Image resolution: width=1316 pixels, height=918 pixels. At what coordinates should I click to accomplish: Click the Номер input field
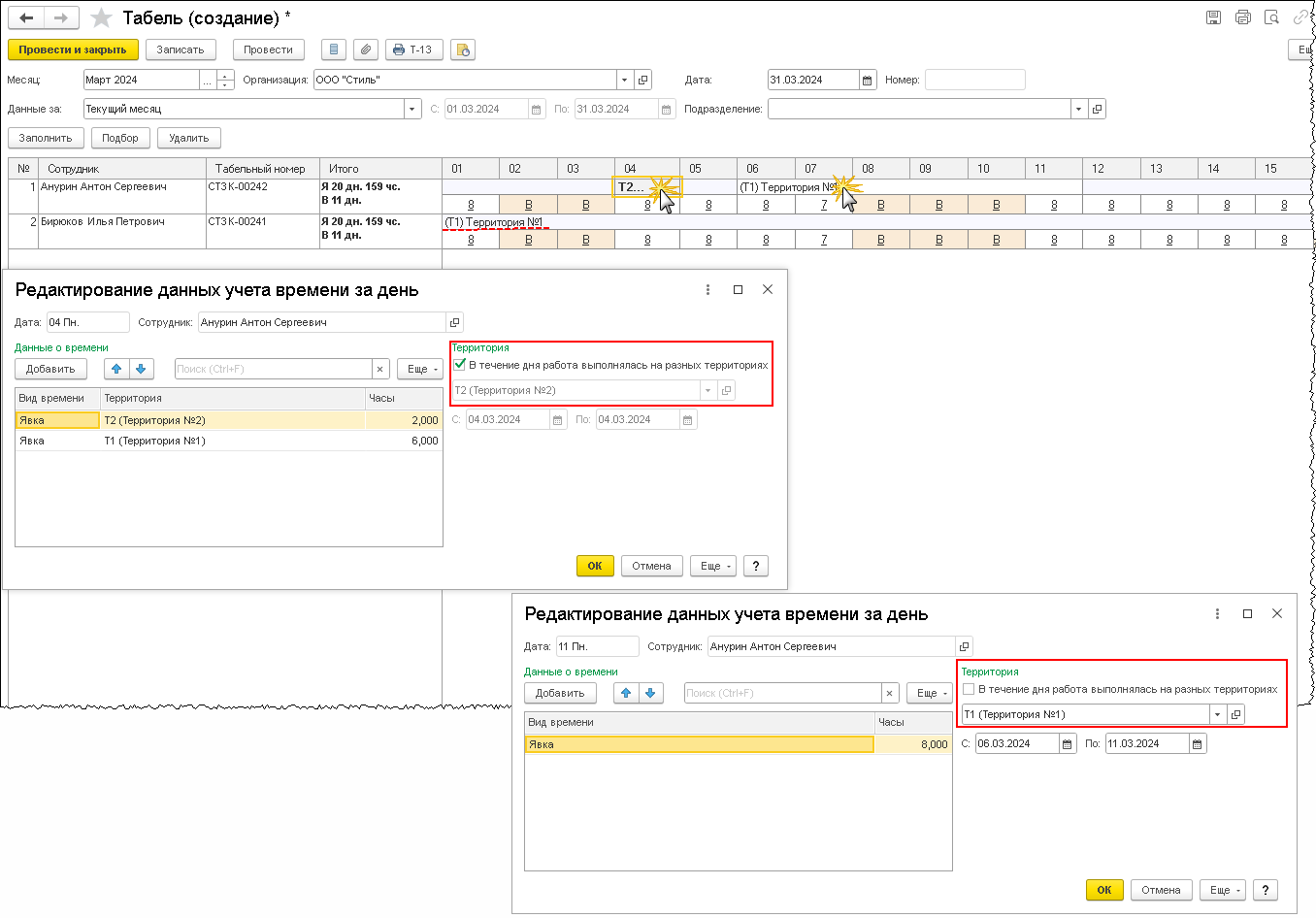tap(975, 80)
